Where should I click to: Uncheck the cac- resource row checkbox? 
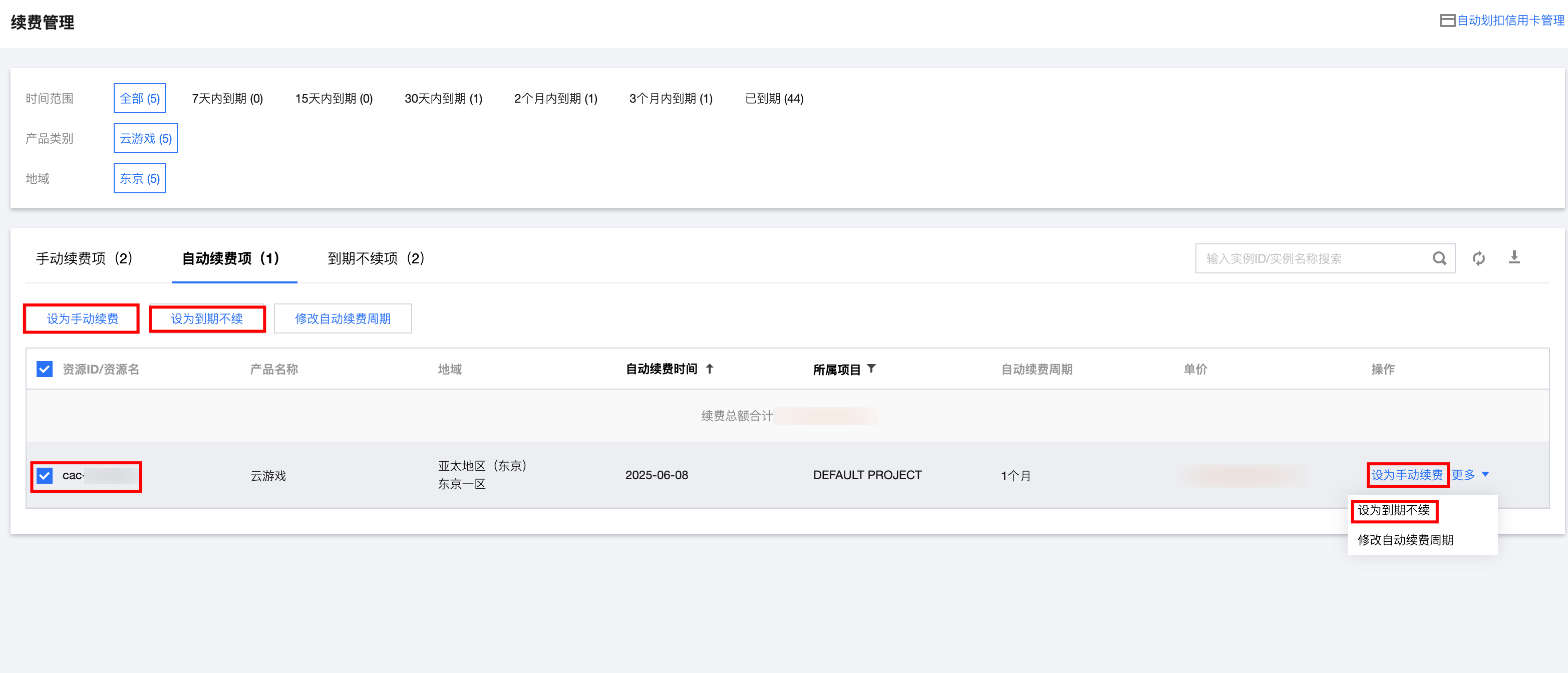pos(45,476)
